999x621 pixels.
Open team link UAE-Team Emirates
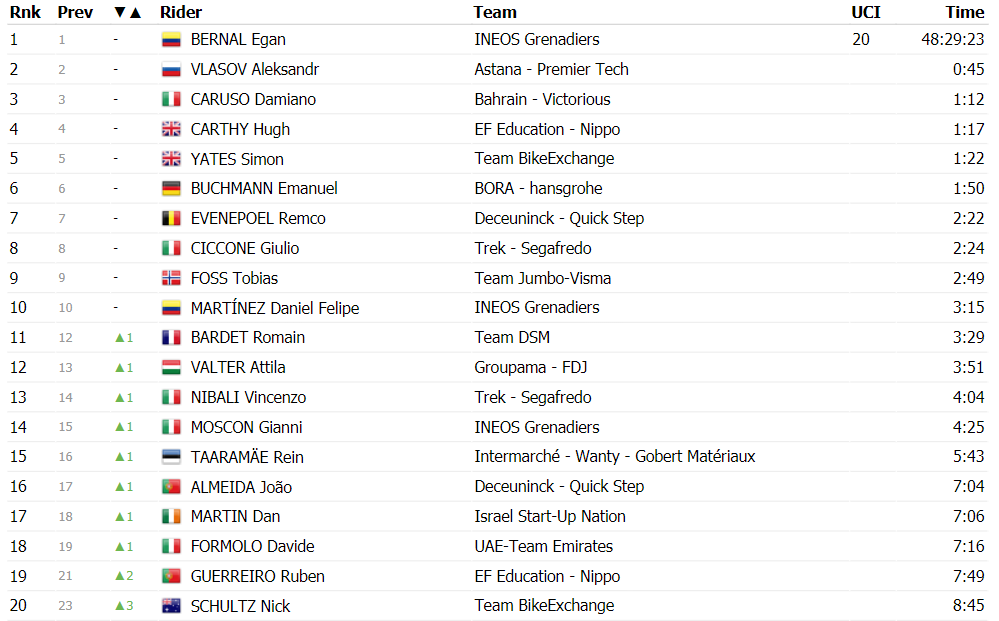pyautogui.click(x=543, y=546)
